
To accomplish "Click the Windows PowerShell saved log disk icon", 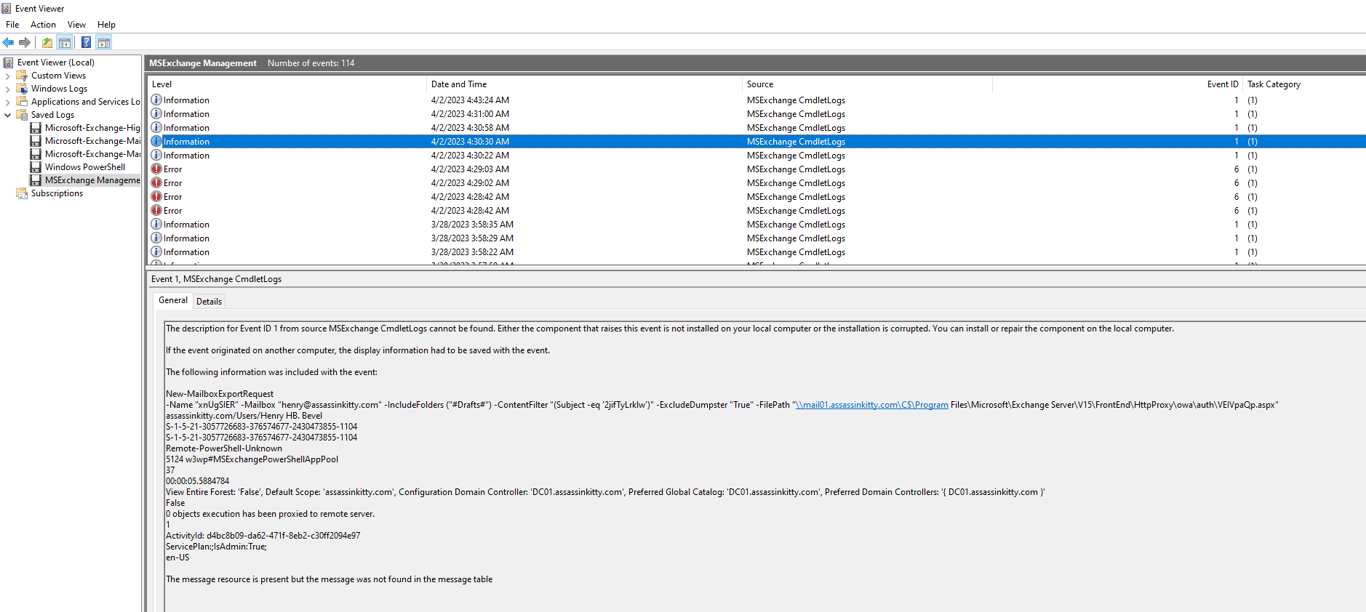I will [36, 167].
